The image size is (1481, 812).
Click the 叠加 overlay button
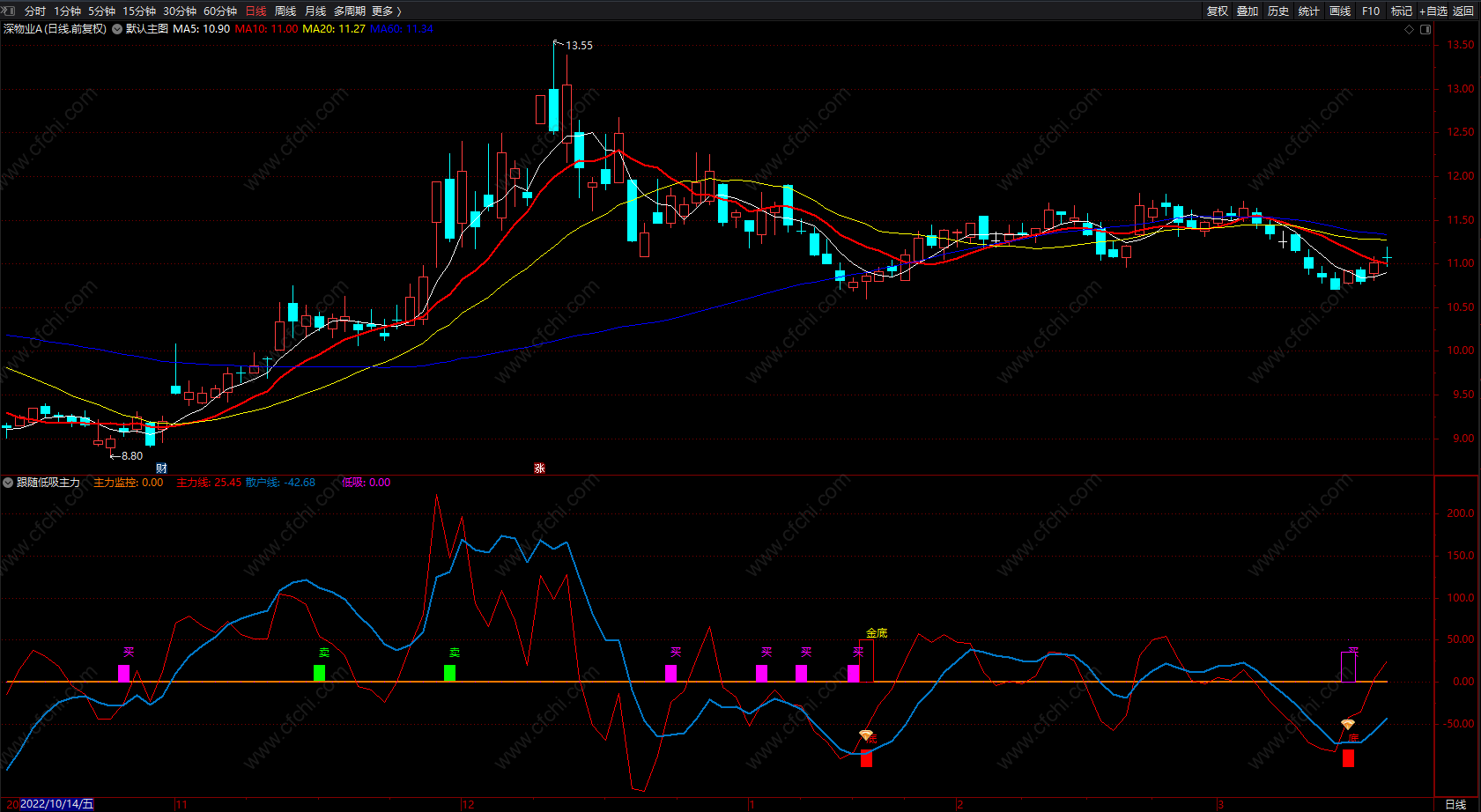(1248, 11)
